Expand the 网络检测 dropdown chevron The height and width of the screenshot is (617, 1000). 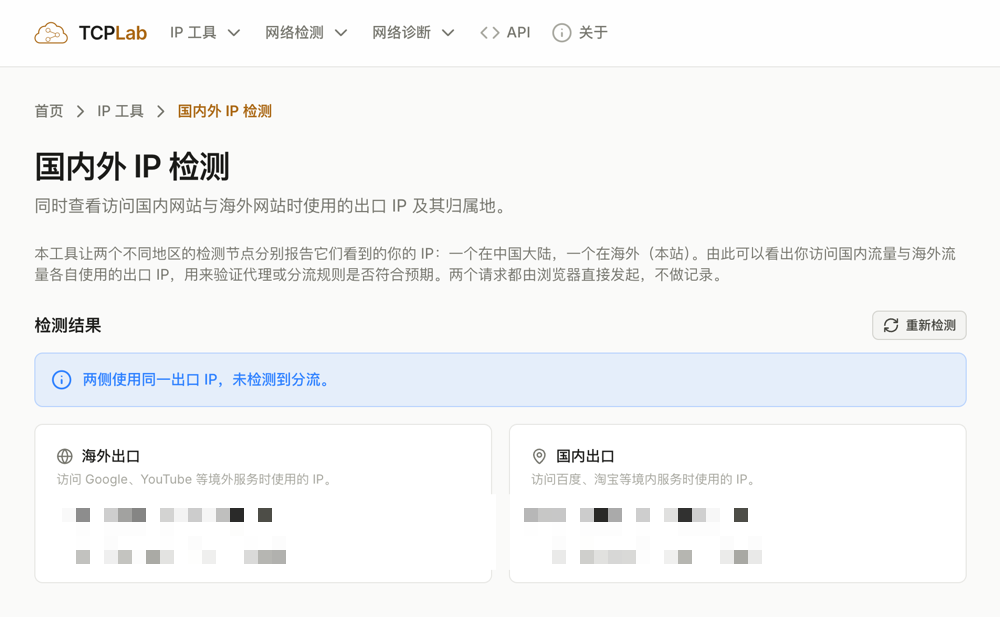(341, 33)
